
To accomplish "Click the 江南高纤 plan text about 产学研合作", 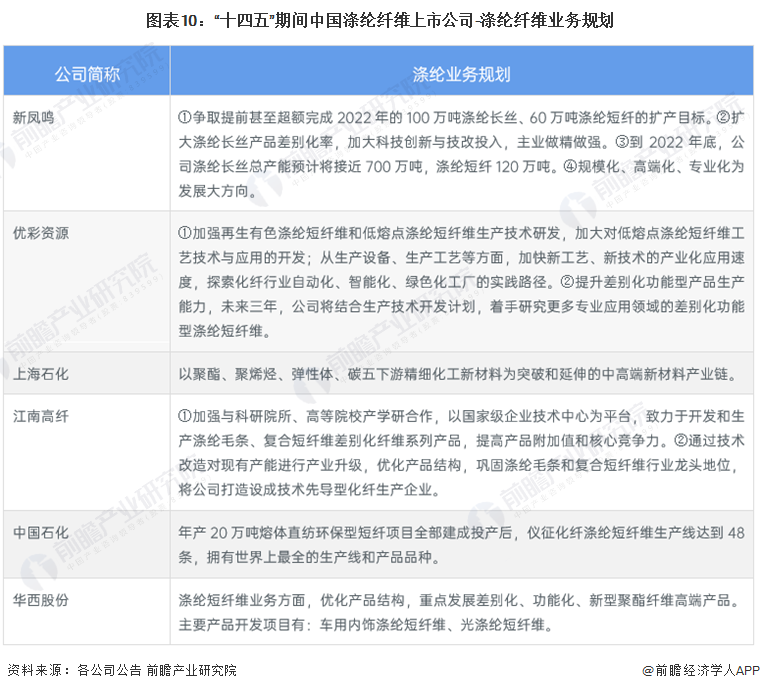I will pyautogui.click(x=461, y=453).
